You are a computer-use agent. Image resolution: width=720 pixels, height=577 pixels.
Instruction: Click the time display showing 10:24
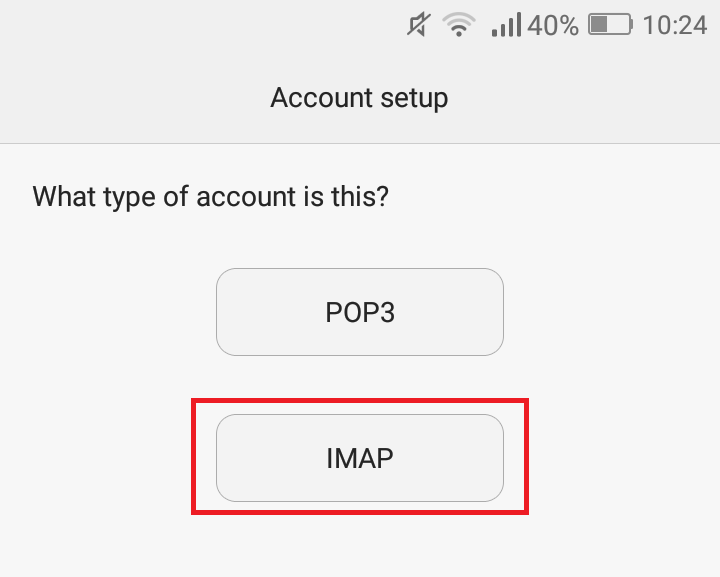674,25
